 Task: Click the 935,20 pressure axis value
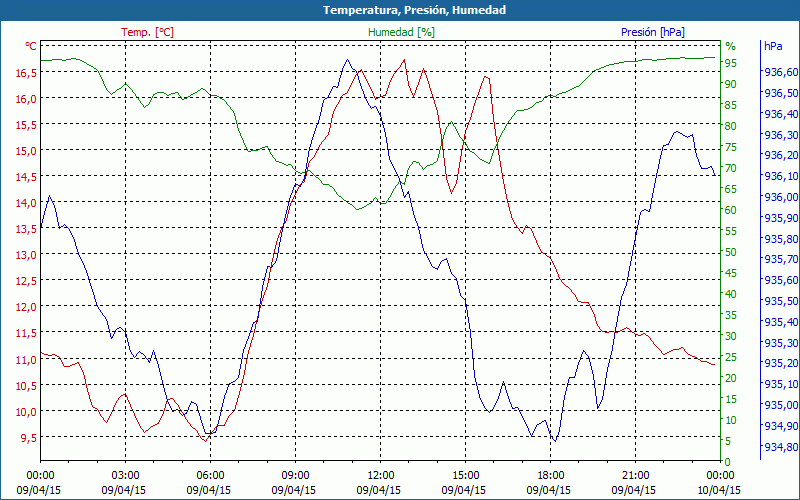[x=781, y=364]
